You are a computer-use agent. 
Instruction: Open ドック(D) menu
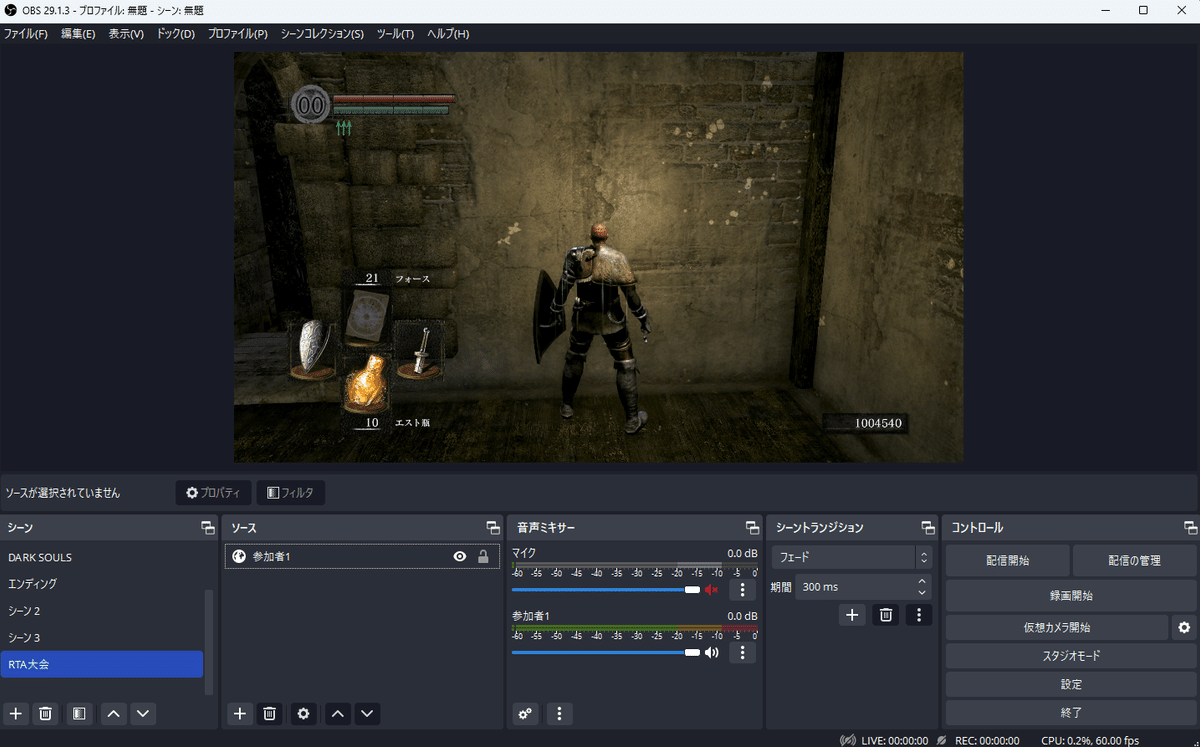176,34
